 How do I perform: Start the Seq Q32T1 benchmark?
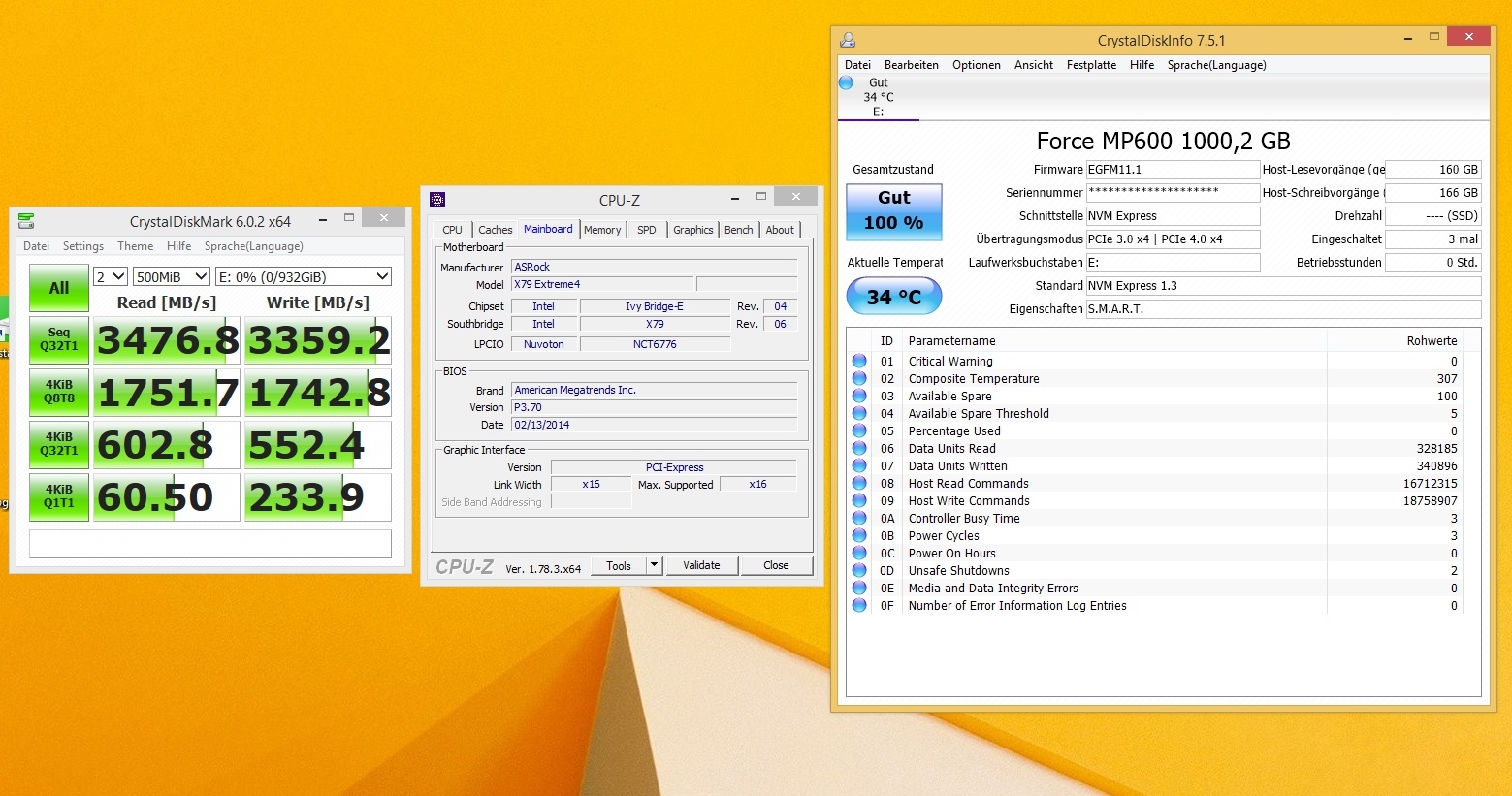coord(59,340)
